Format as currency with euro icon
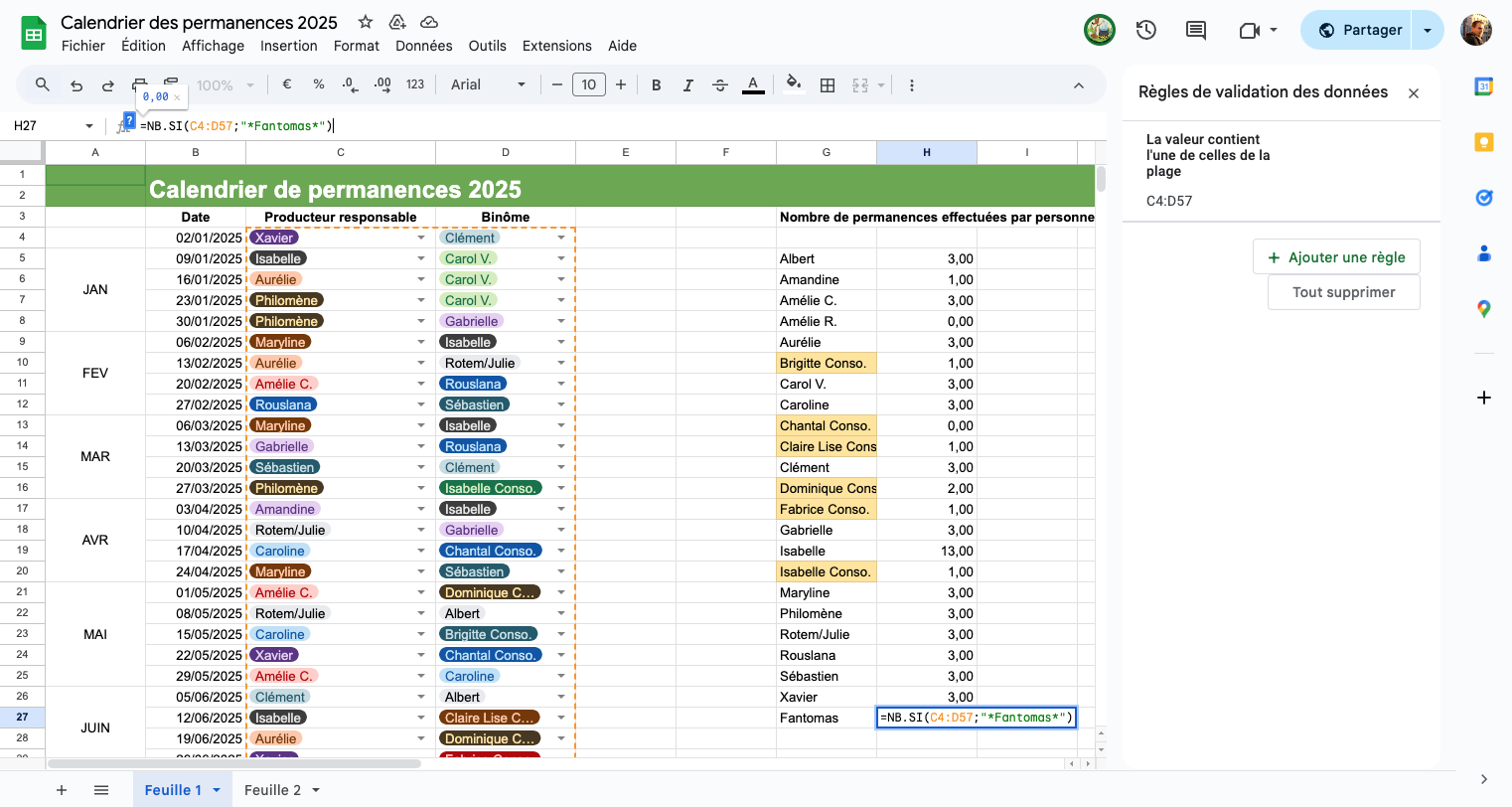1512x807 pixels. [x=287, y=84]
